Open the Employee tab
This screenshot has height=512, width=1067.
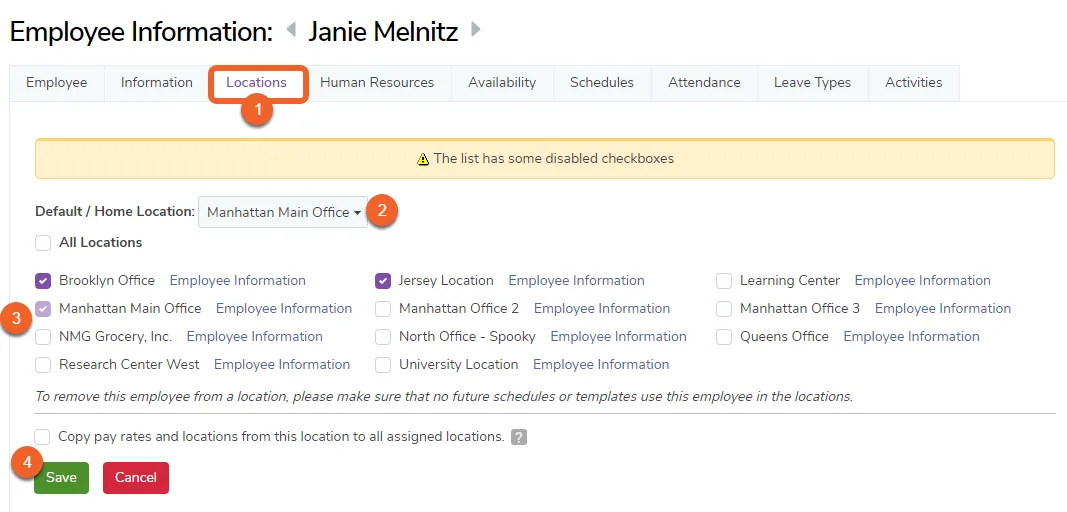coord(56,82)
